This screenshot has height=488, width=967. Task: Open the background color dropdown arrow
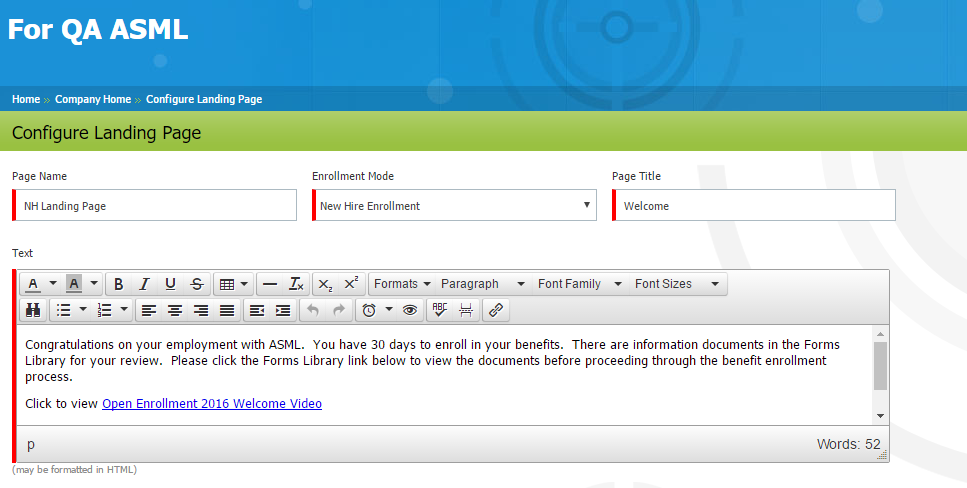tap(94, 284)
